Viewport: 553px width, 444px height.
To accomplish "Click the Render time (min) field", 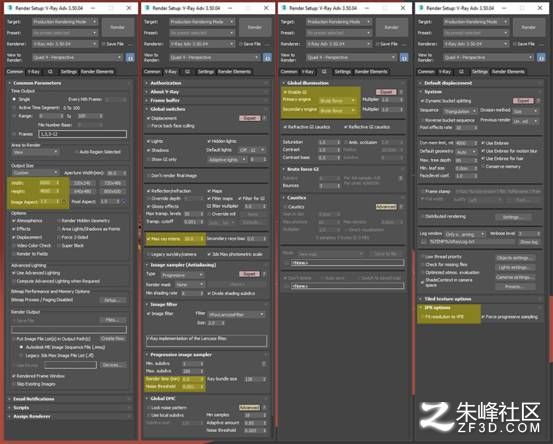I will point(191,379).
